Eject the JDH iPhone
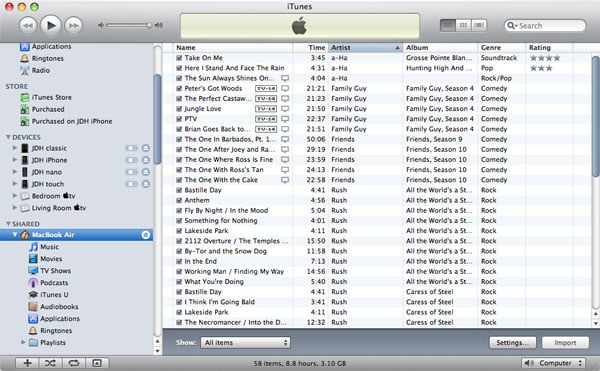 pyautogui.click(x=145, y=160)
